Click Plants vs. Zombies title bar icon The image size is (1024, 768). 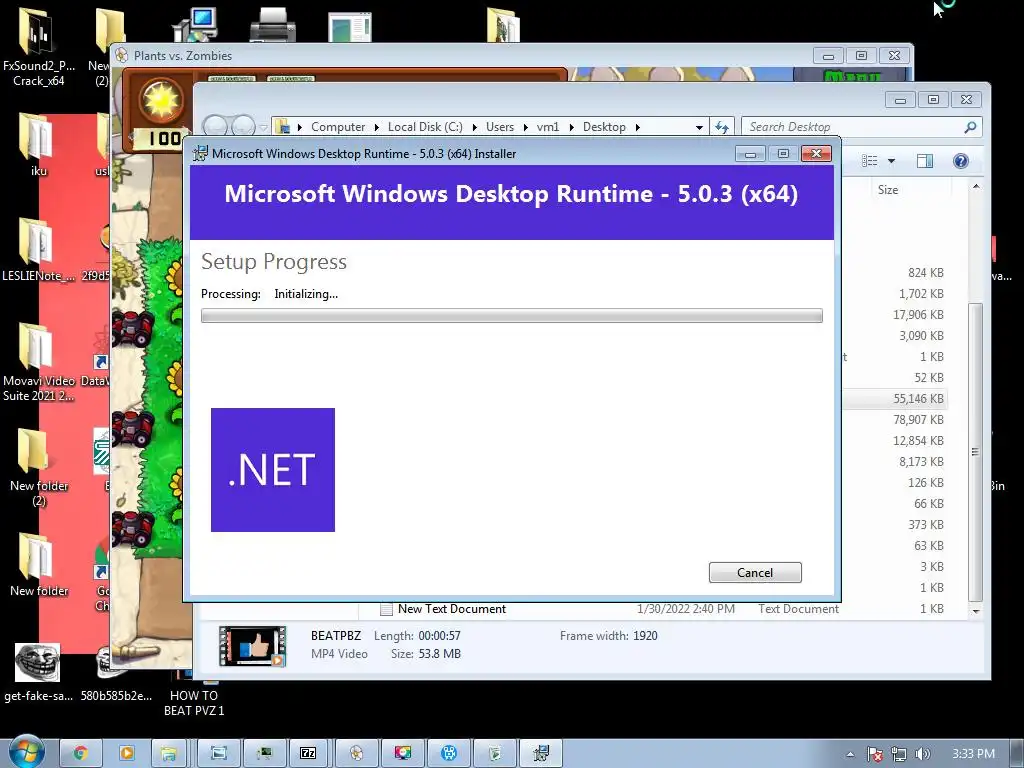coord(121,56)
